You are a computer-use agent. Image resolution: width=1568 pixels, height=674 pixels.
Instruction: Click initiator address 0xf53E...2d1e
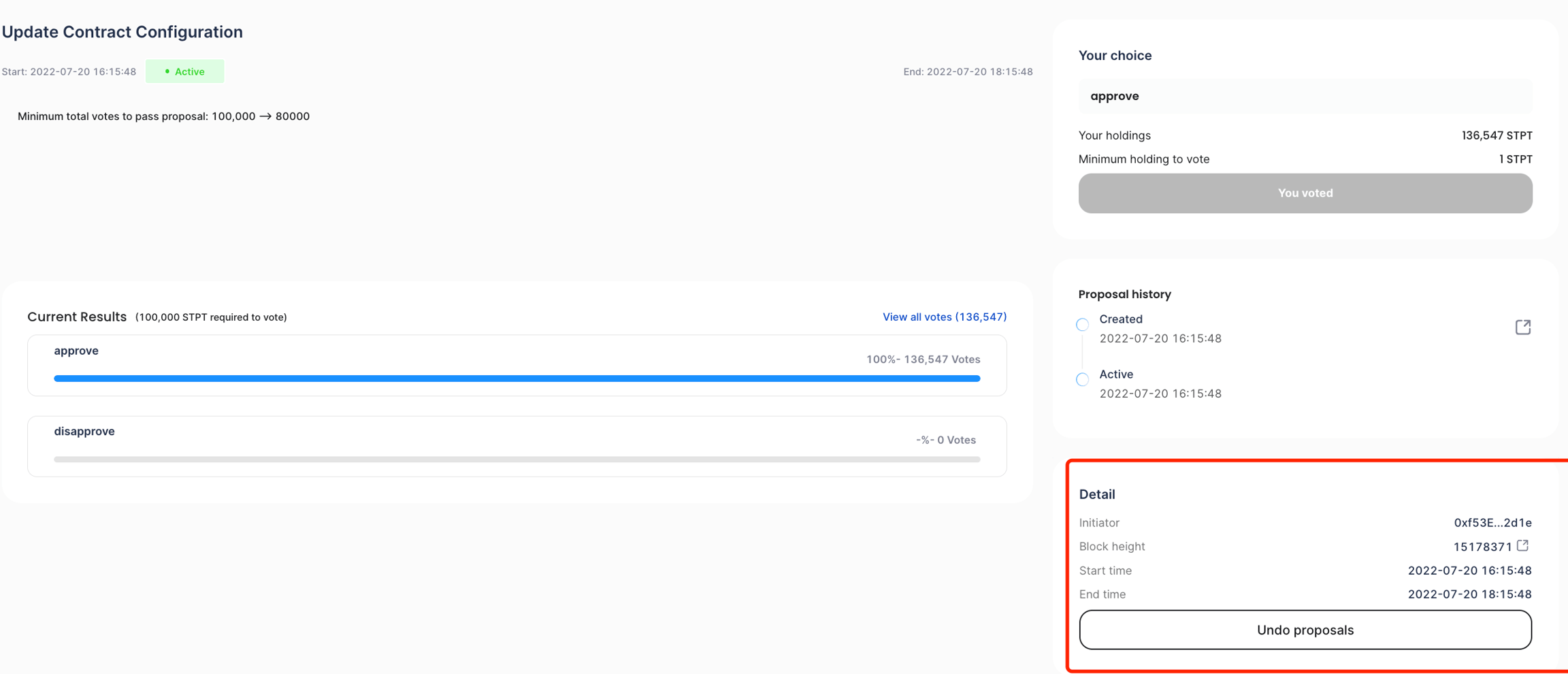(x=1492, y=523)
